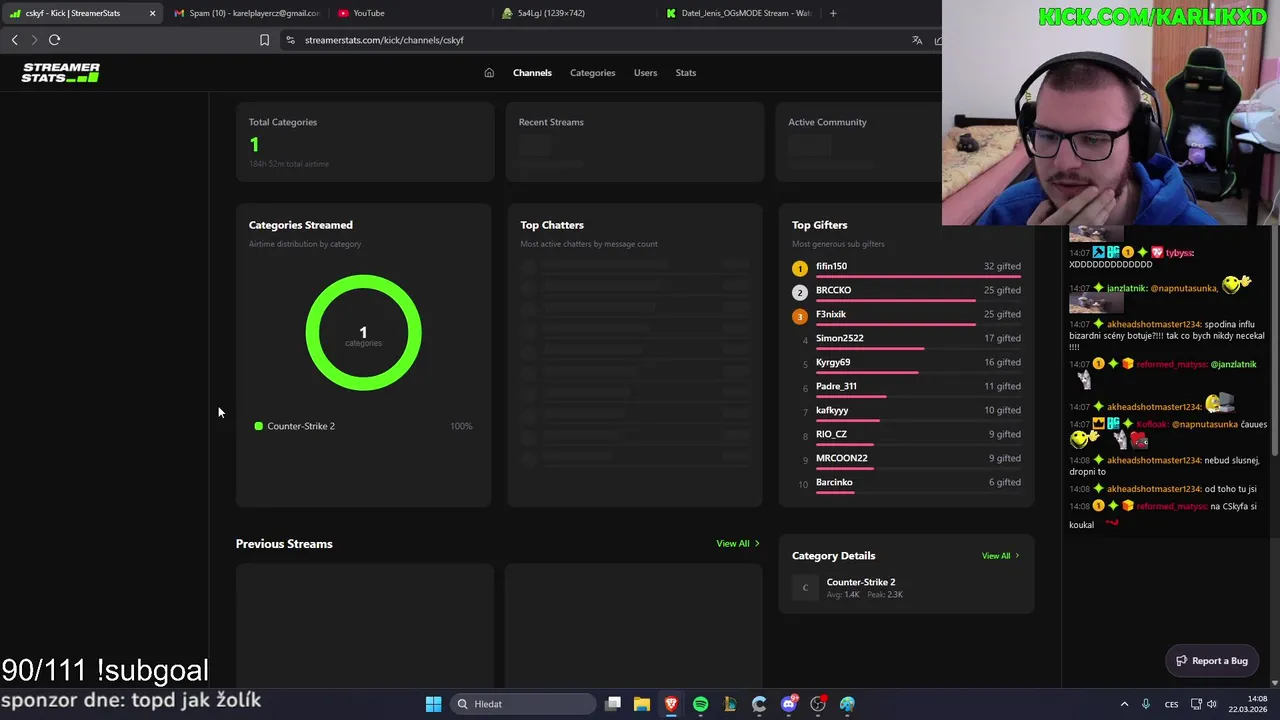This screenshot has width=1280, height=720.
Task: Click the CES keyboard language indicator
Action: pos(1171,704)
